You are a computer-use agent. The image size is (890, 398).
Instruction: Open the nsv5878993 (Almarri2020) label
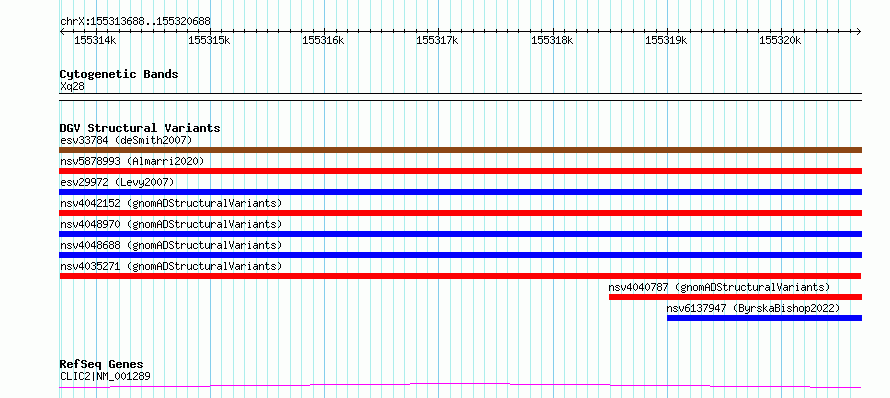click(x=132, y=161)
